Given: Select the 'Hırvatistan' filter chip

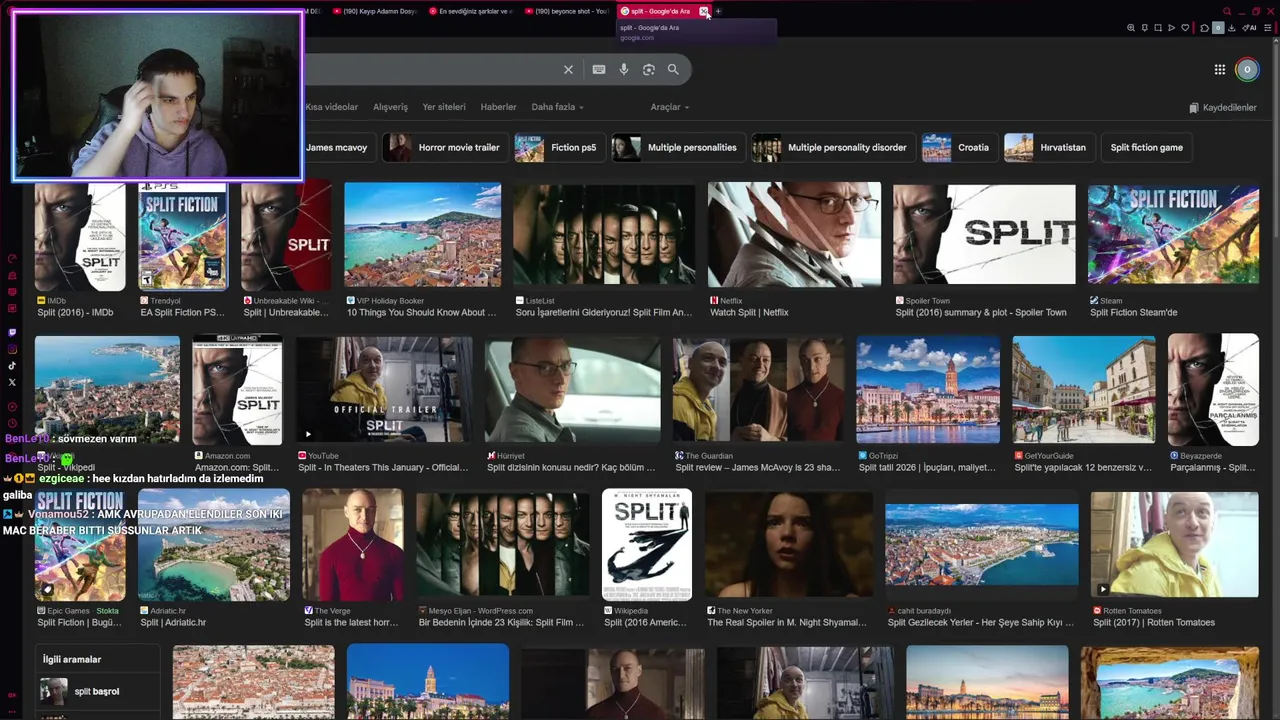Looking at the screenshot, I should point(1049,148).
